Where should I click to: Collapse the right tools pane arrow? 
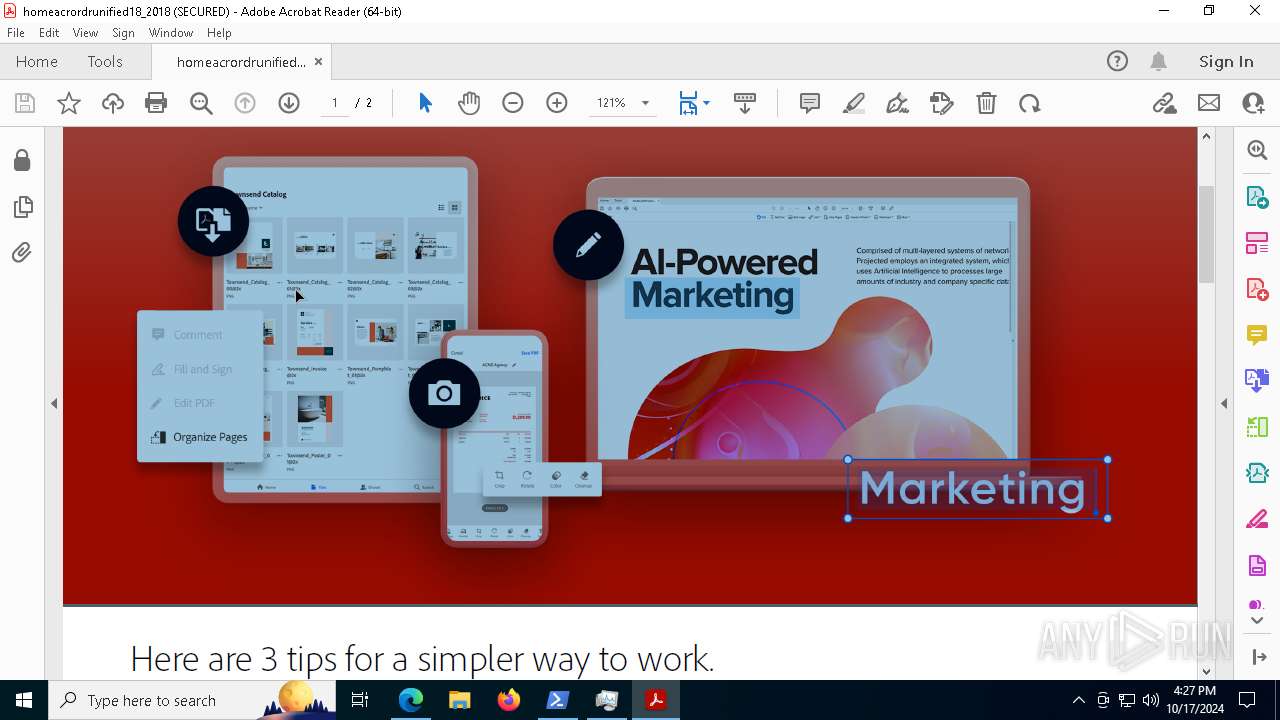[x=1224, y=403]
